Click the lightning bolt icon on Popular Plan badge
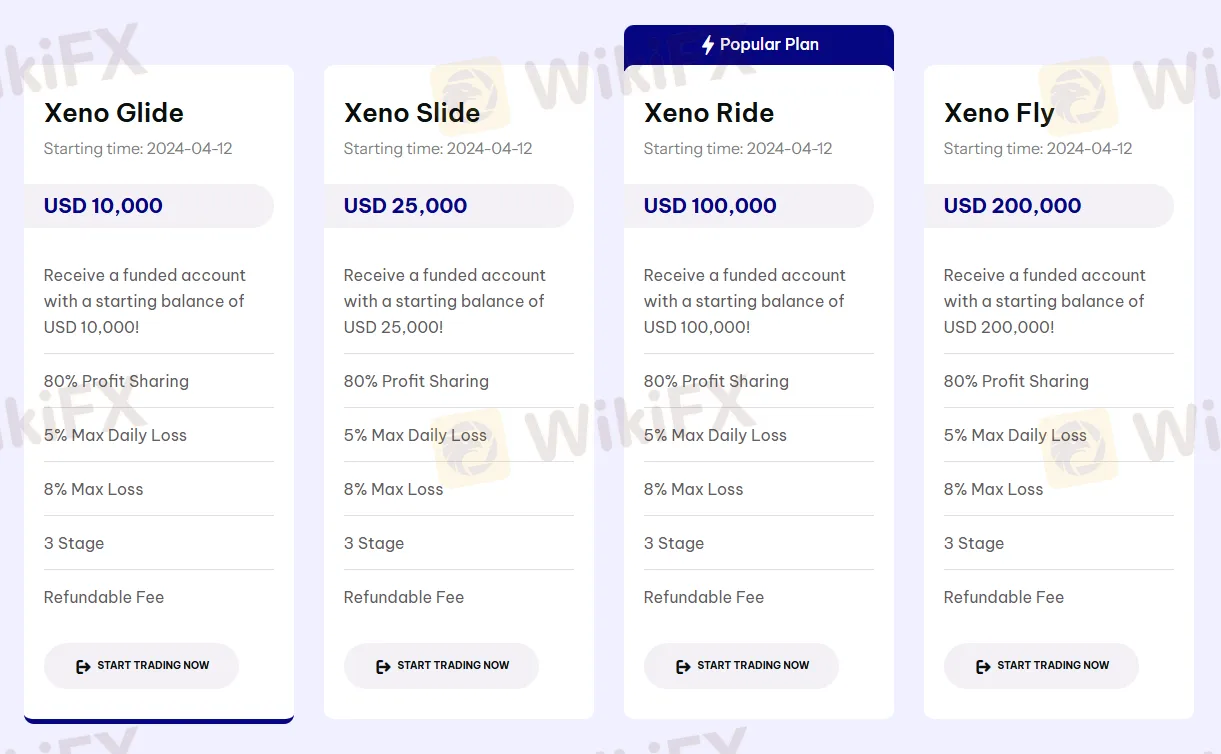 [x=709, y=44]
